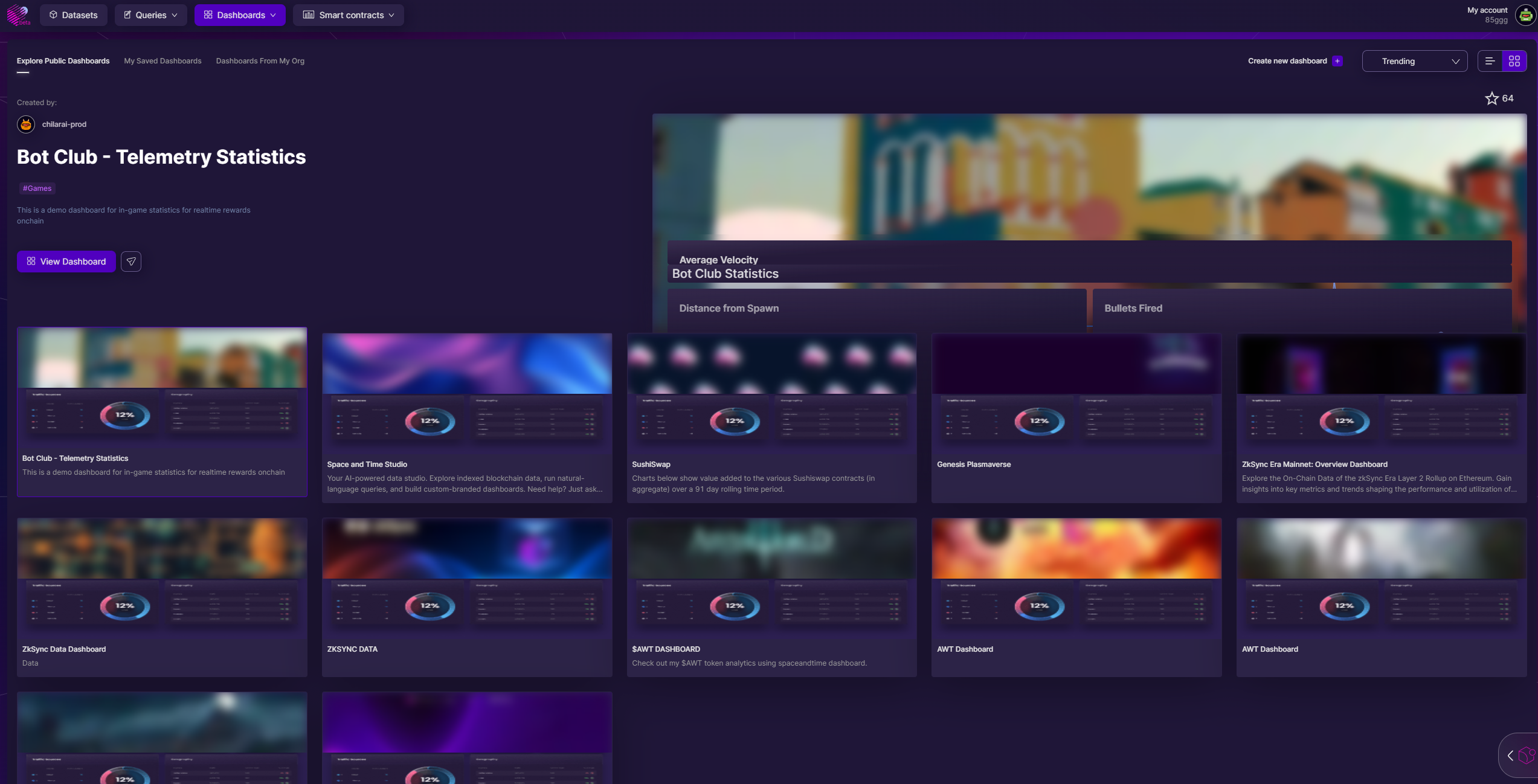Expand the Dashboards dropdown menu
This screenshot has height=784, width=1538.
[240, 15]
